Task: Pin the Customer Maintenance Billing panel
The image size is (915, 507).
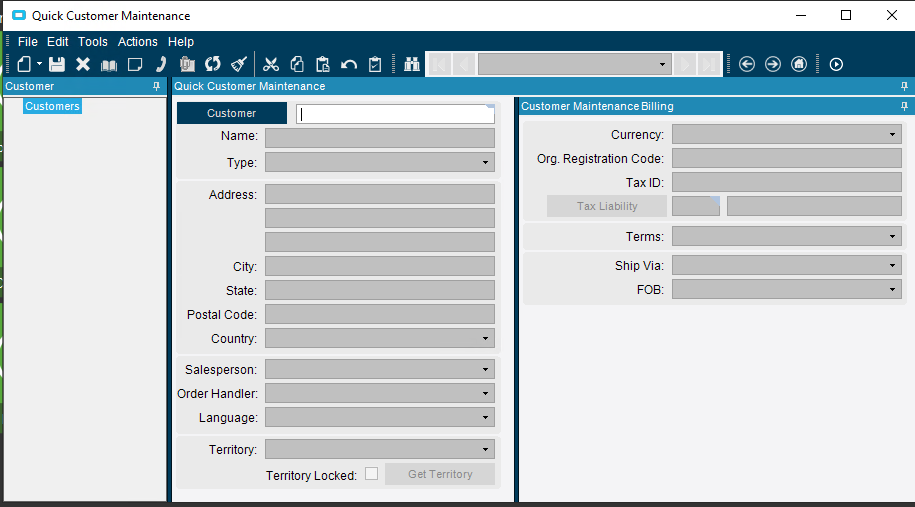Action: [904, 106]
